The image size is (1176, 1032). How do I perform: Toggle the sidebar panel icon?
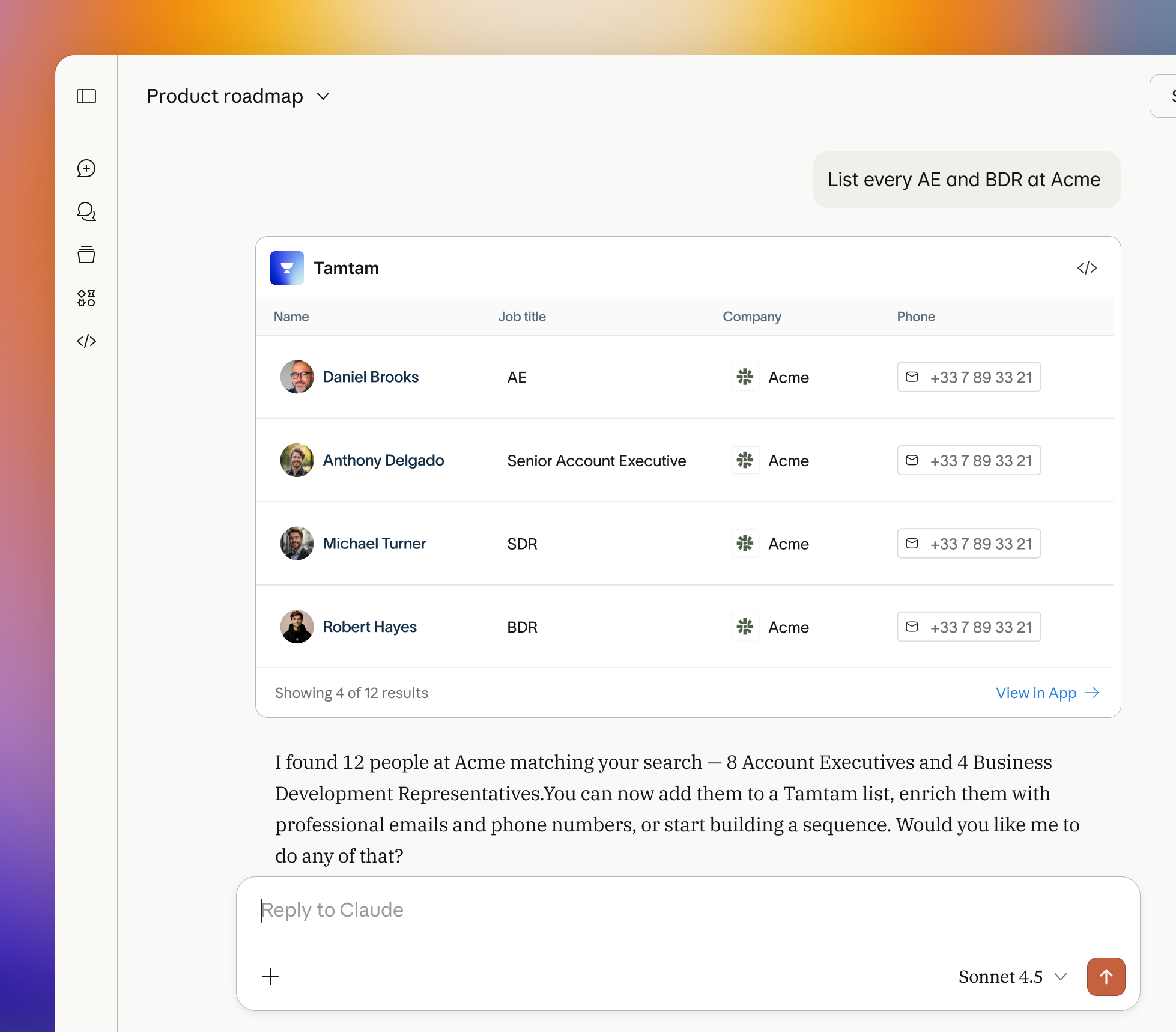[x=86, y=96]
